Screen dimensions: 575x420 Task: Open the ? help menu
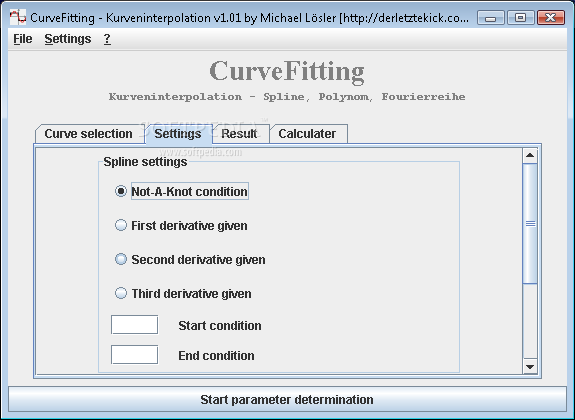(107, 39)
